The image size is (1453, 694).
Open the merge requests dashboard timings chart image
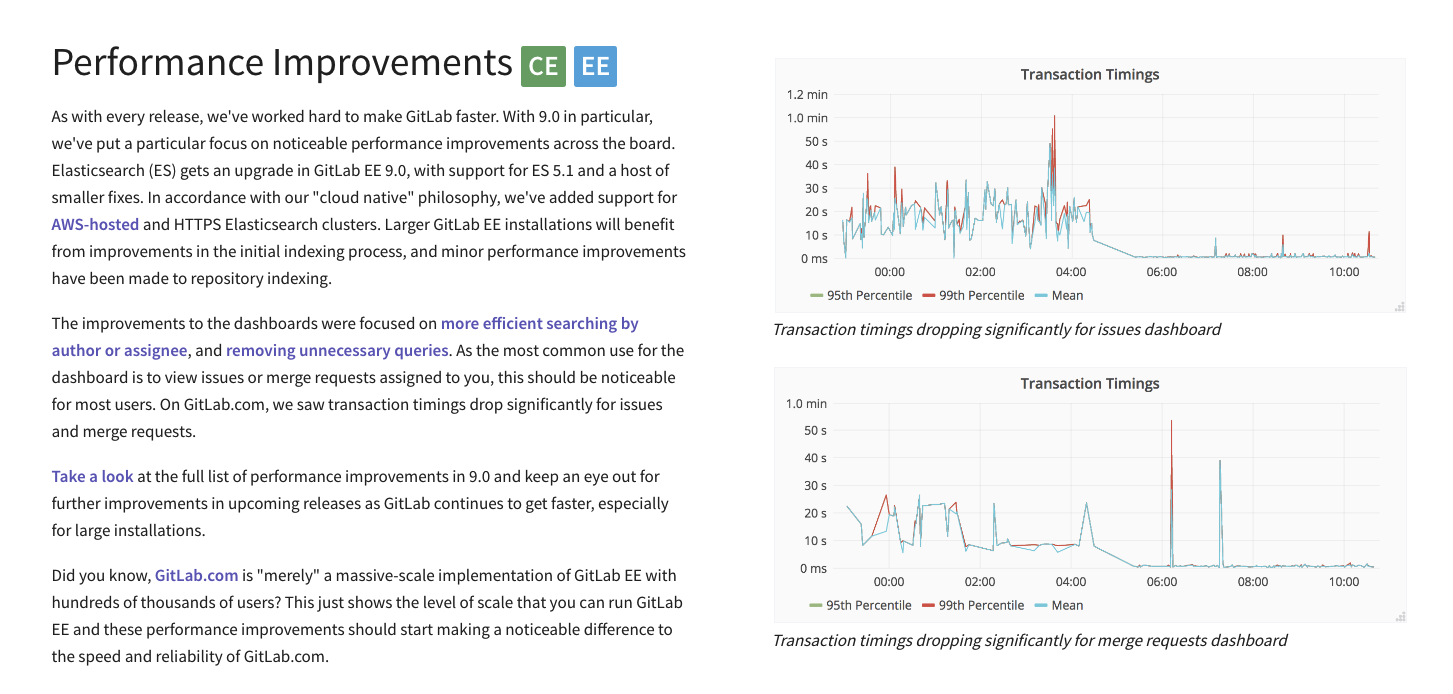pyautogui.click(x=1090, y=495)
